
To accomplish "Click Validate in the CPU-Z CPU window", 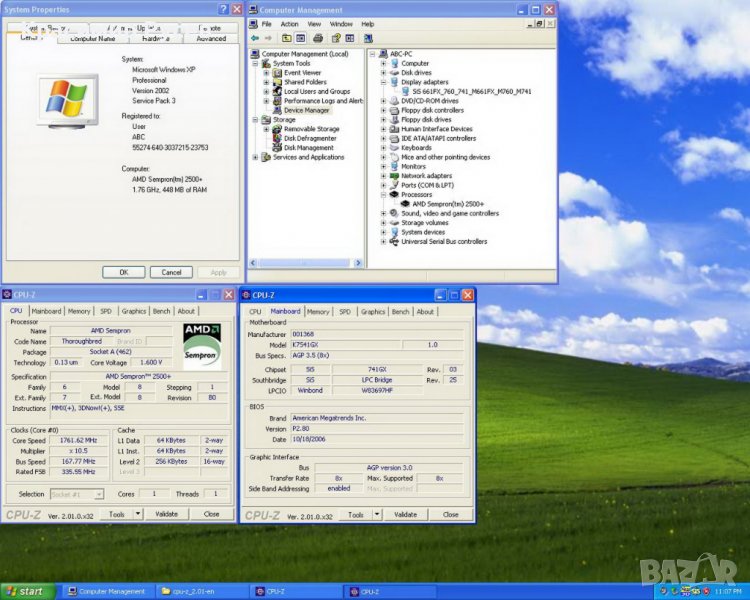I will click(167, 514).
